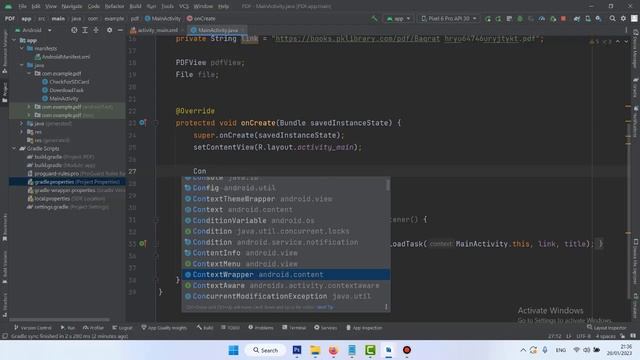Select AndroidManifest.xml in project tree
Screen dimensions: 640x360
62,57
